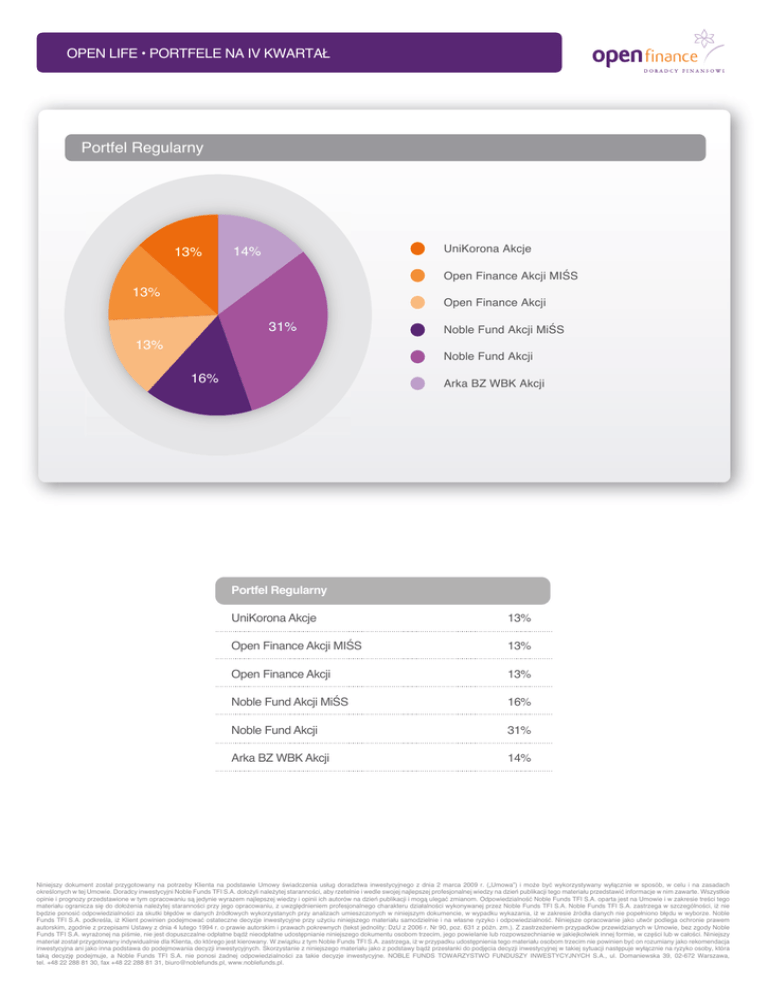Click the Open Finance Akcji MIŚS legend dot

418,276
